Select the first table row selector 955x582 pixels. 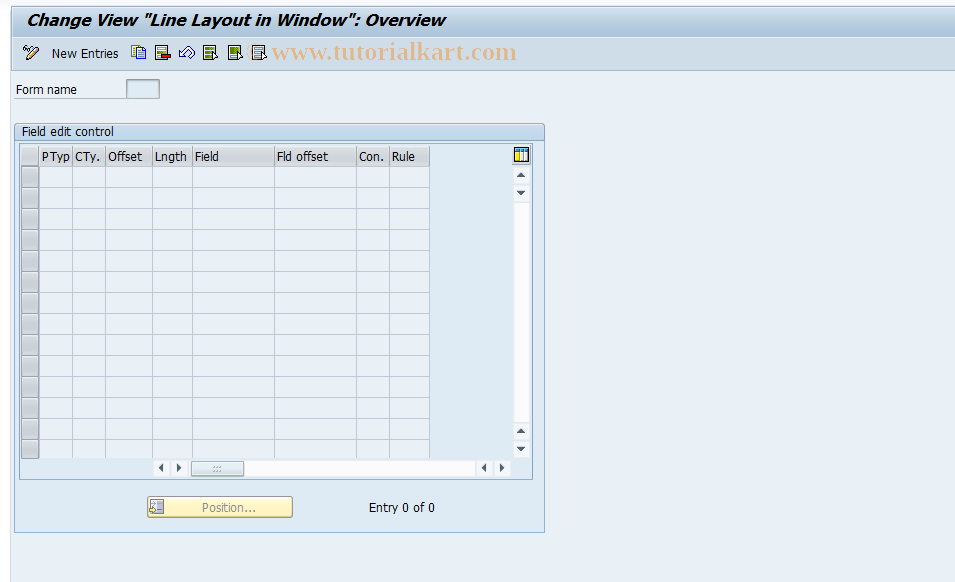coord(30,177)
